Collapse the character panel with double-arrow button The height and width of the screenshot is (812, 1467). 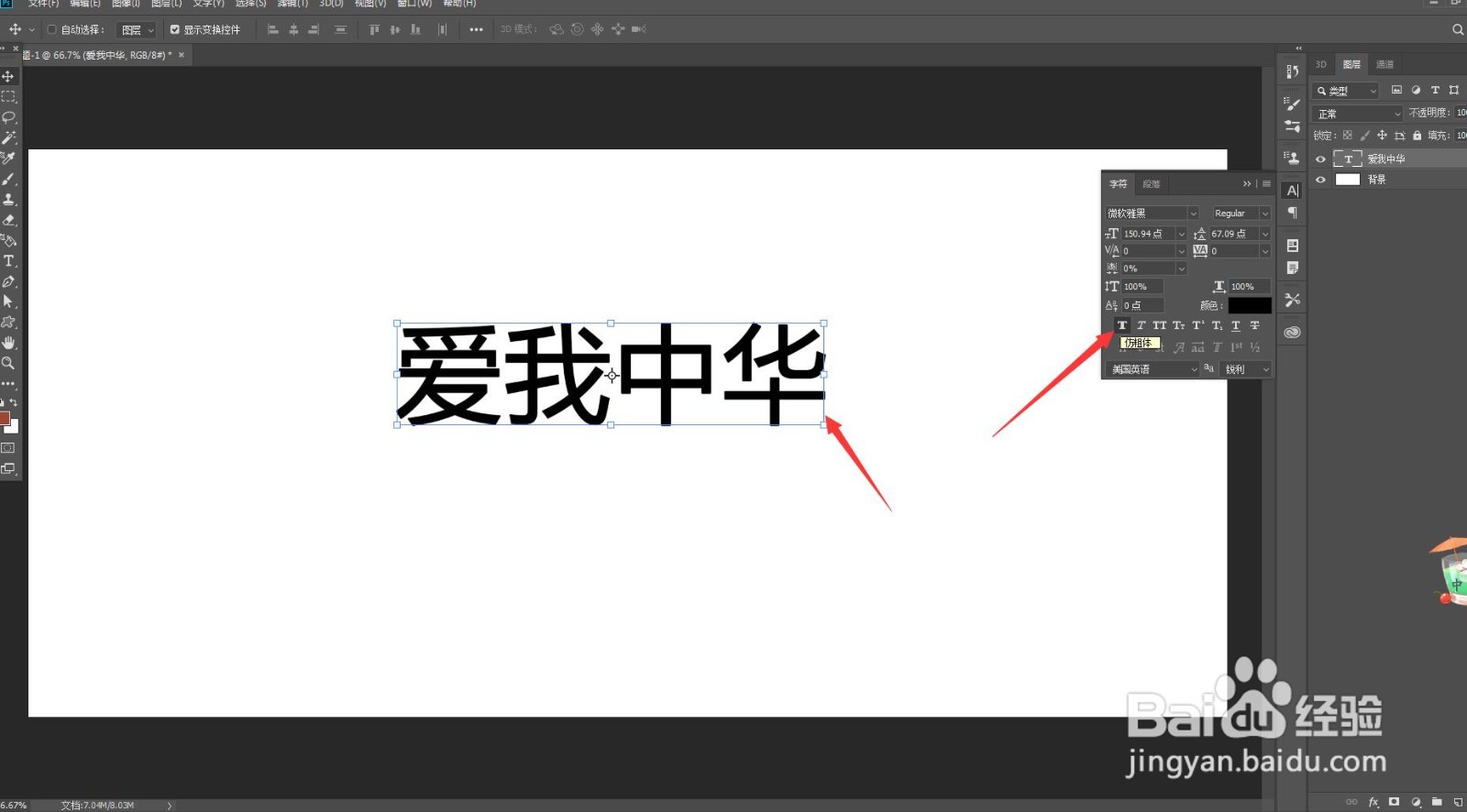(x=1247, y=184)
